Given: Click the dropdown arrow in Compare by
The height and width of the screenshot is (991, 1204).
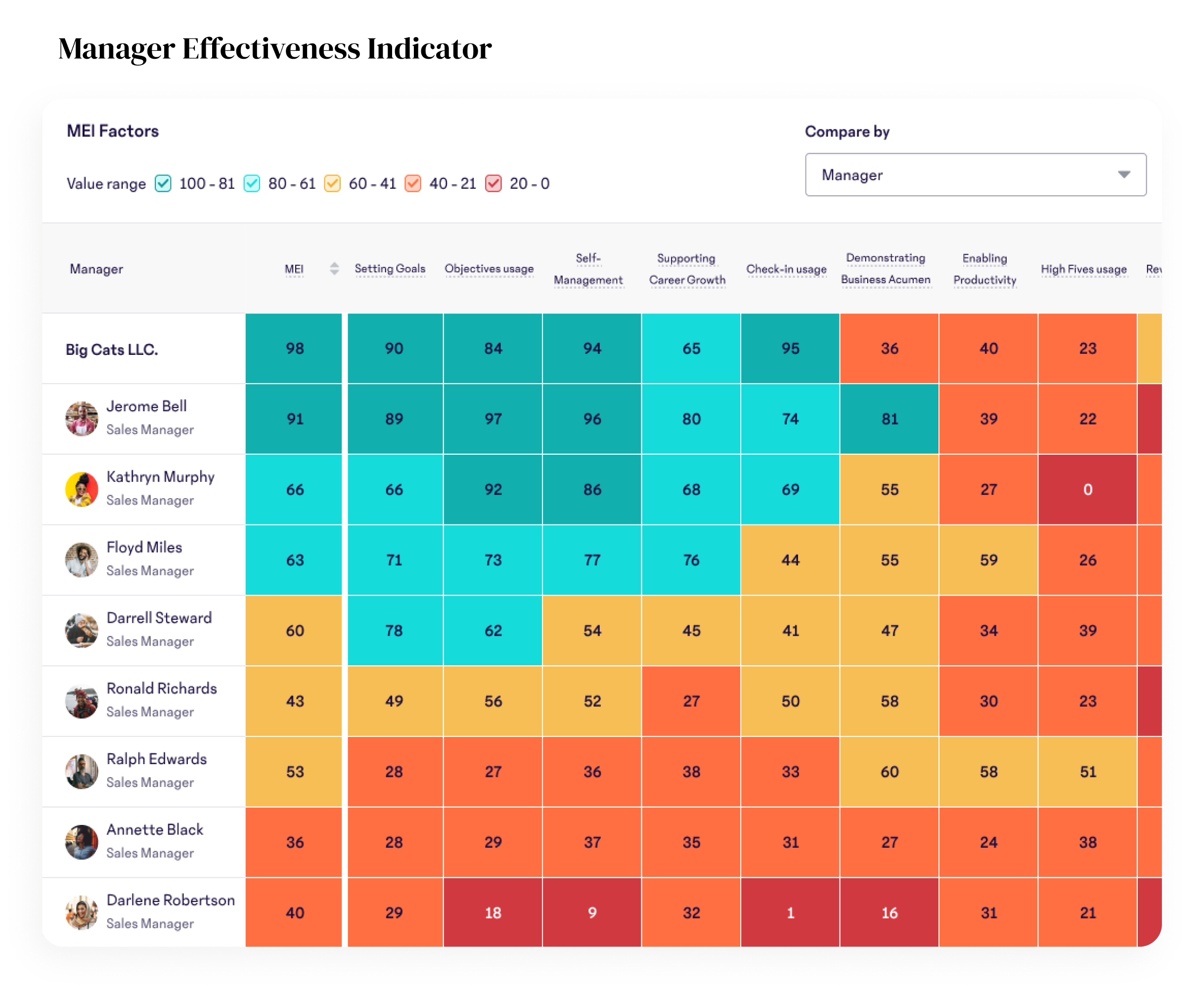Looking at the screenshot, I should point(1124,174).
